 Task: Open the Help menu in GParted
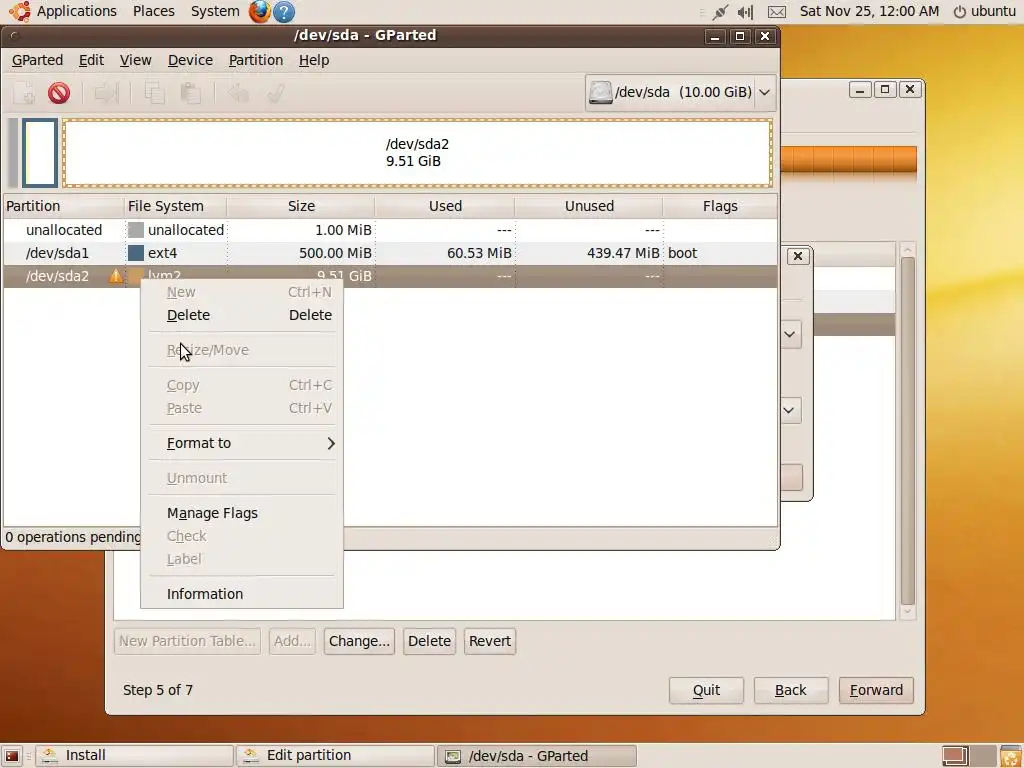pos(314,60)
